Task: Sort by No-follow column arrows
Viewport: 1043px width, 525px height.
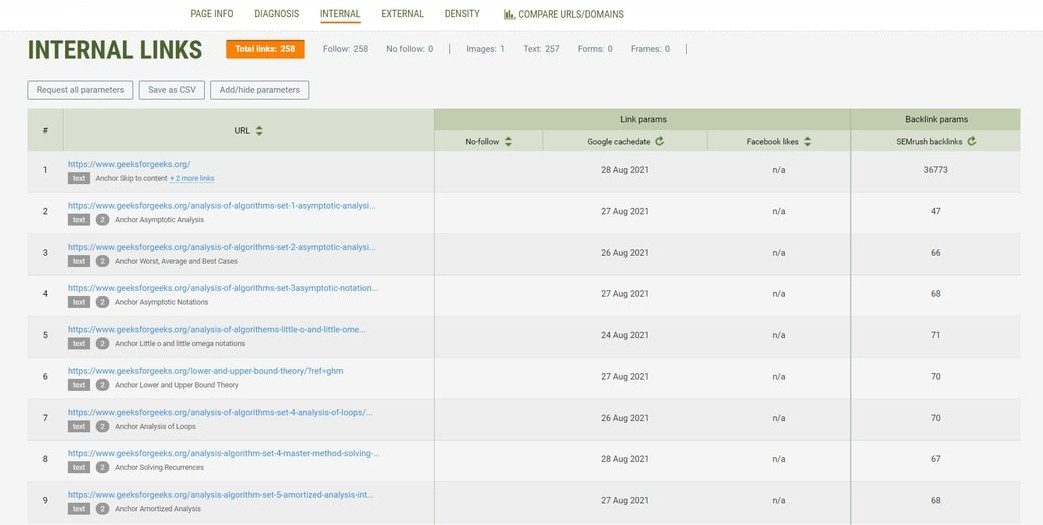Action: (508, 142)
